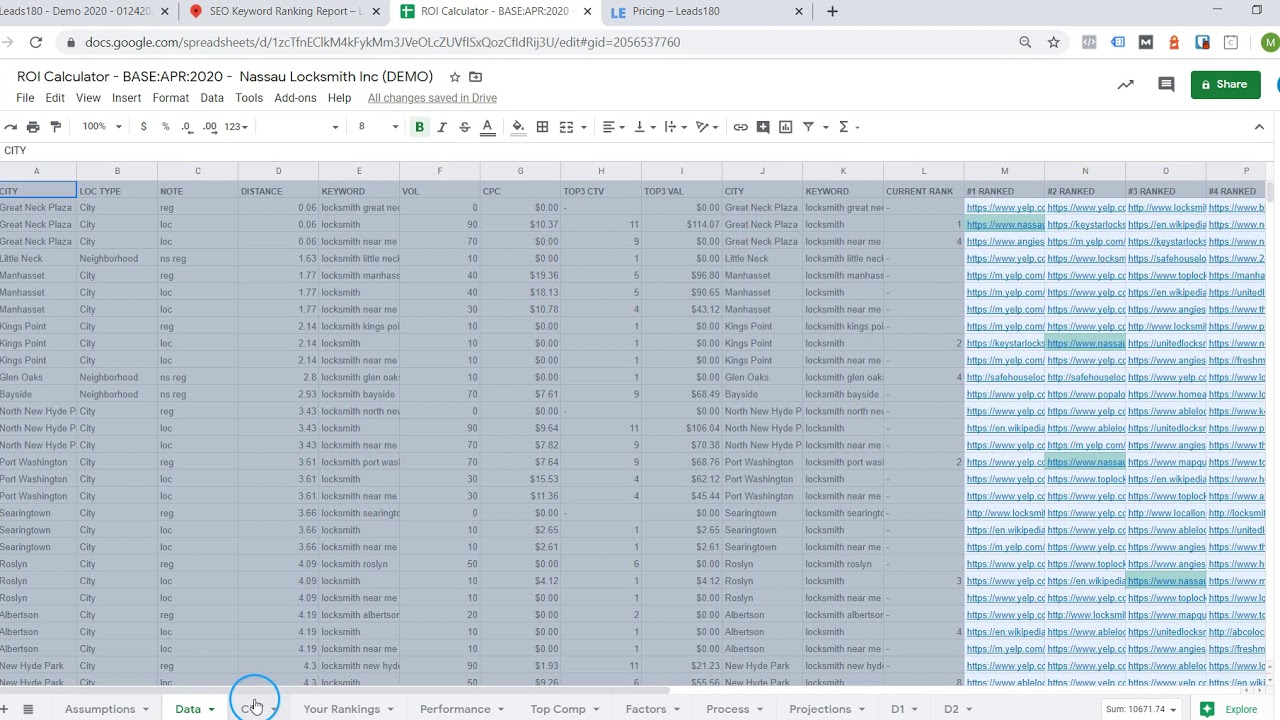1280x720 pixels.
Task: Click All changes saved in Drive link
Action: pos(432,98)
